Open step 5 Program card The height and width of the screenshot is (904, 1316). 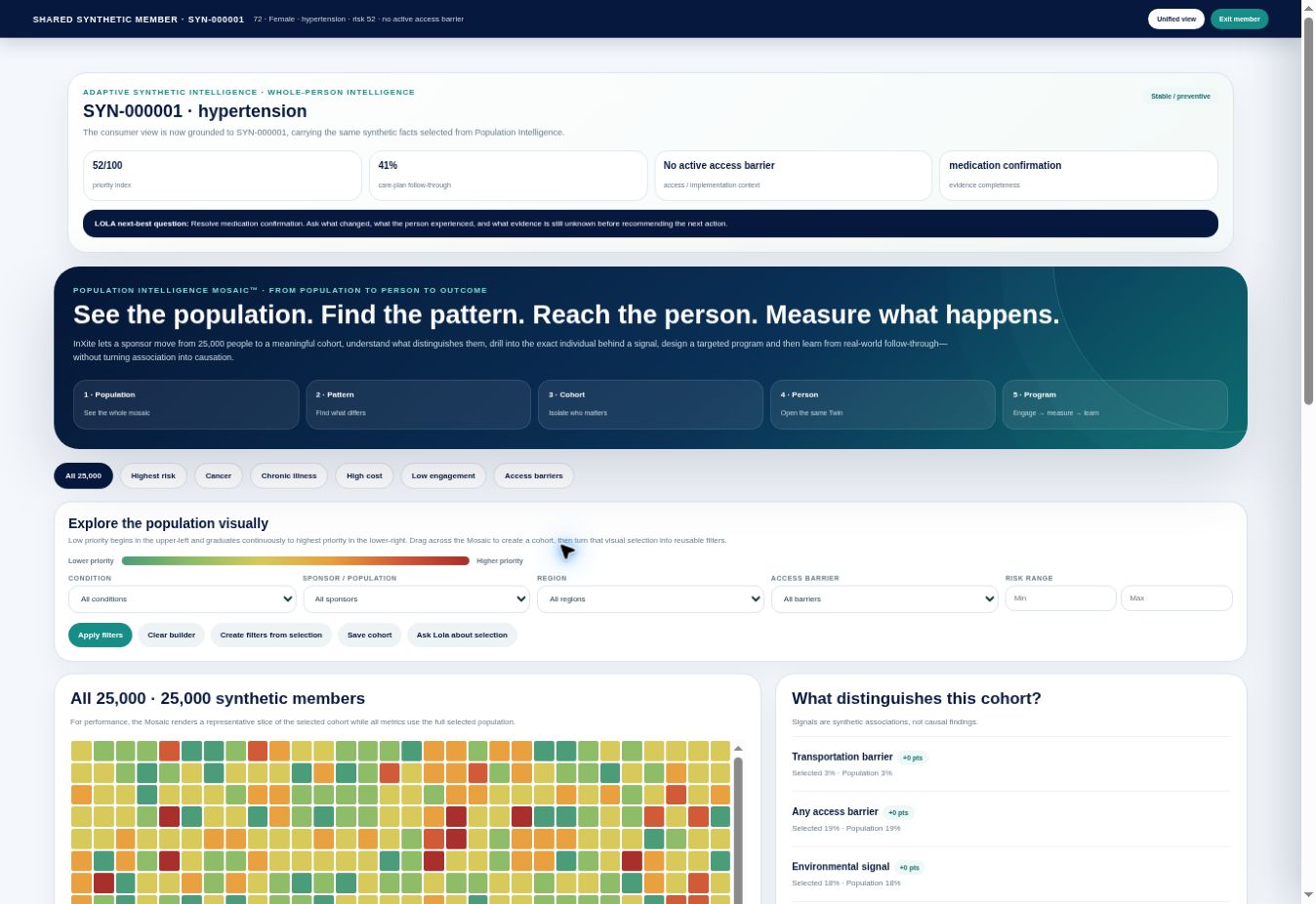point(1115,404)
